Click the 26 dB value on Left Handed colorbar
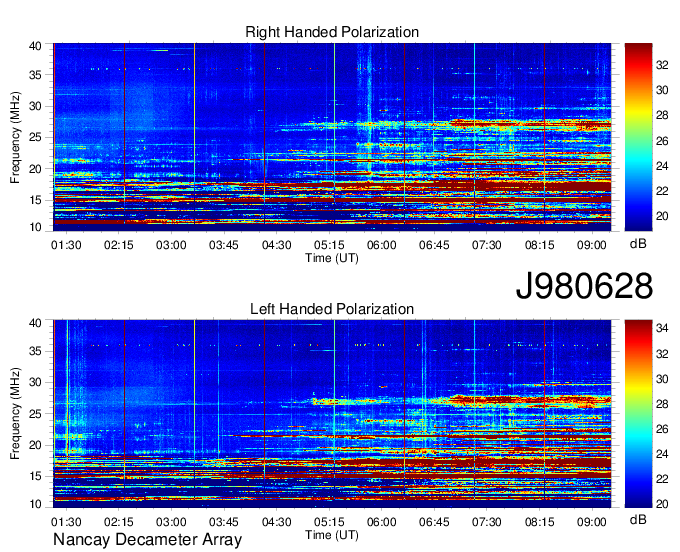 [662, 429]
